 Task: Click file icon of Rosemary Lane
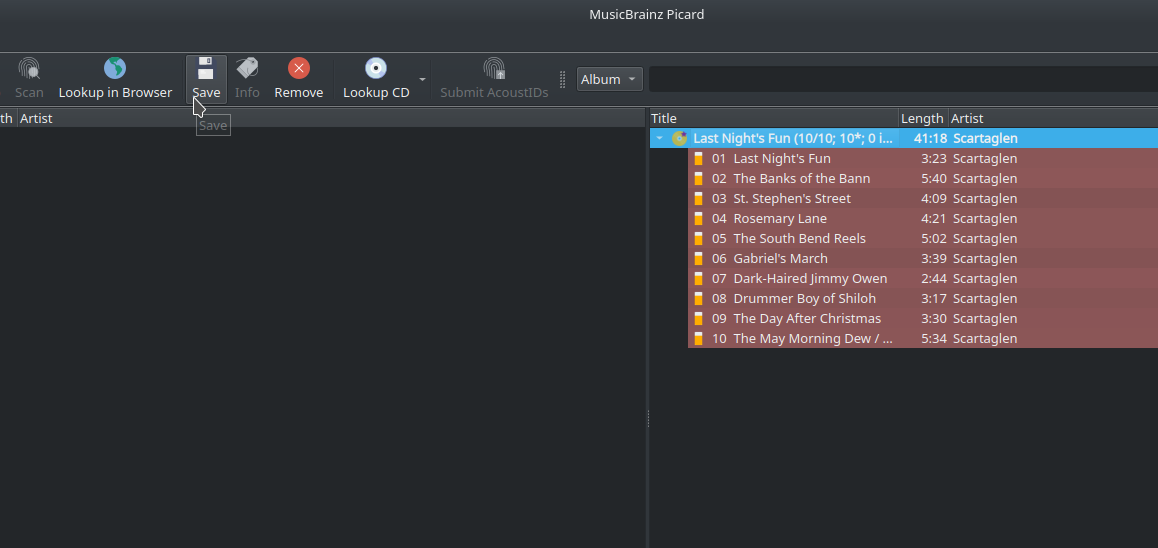tap(699, 219)
